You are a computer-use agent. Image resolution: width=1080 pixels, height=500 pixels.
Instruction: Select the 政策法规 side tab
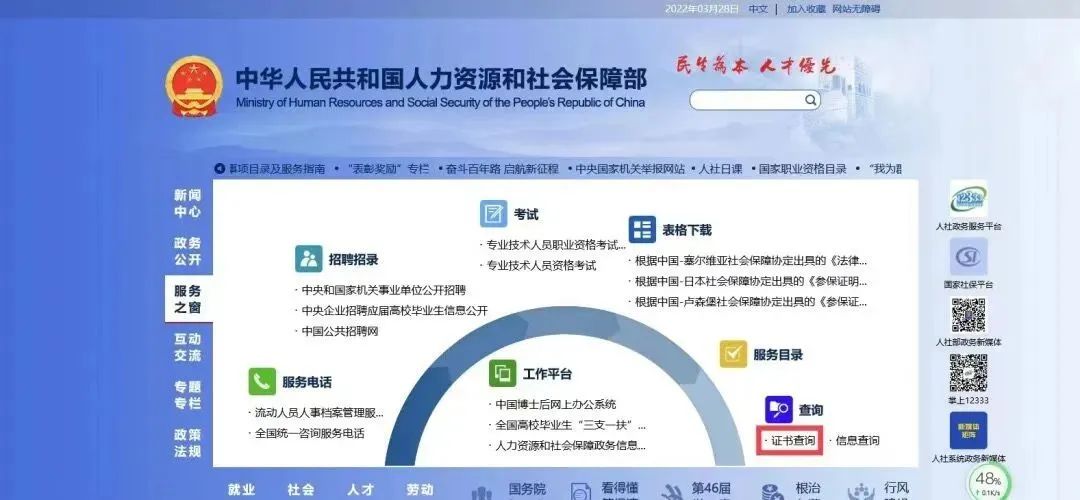coord(187,443)
